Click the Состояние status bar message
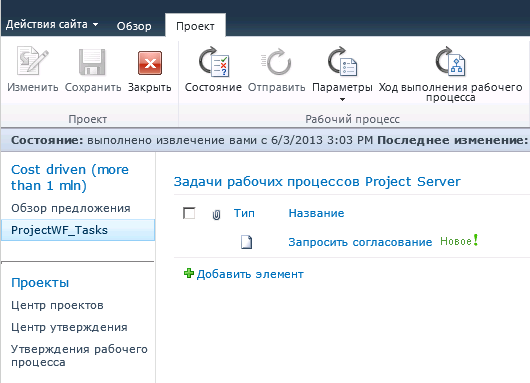Image resolution: width=530 pixels, height=383 pixels. [192, 140]
